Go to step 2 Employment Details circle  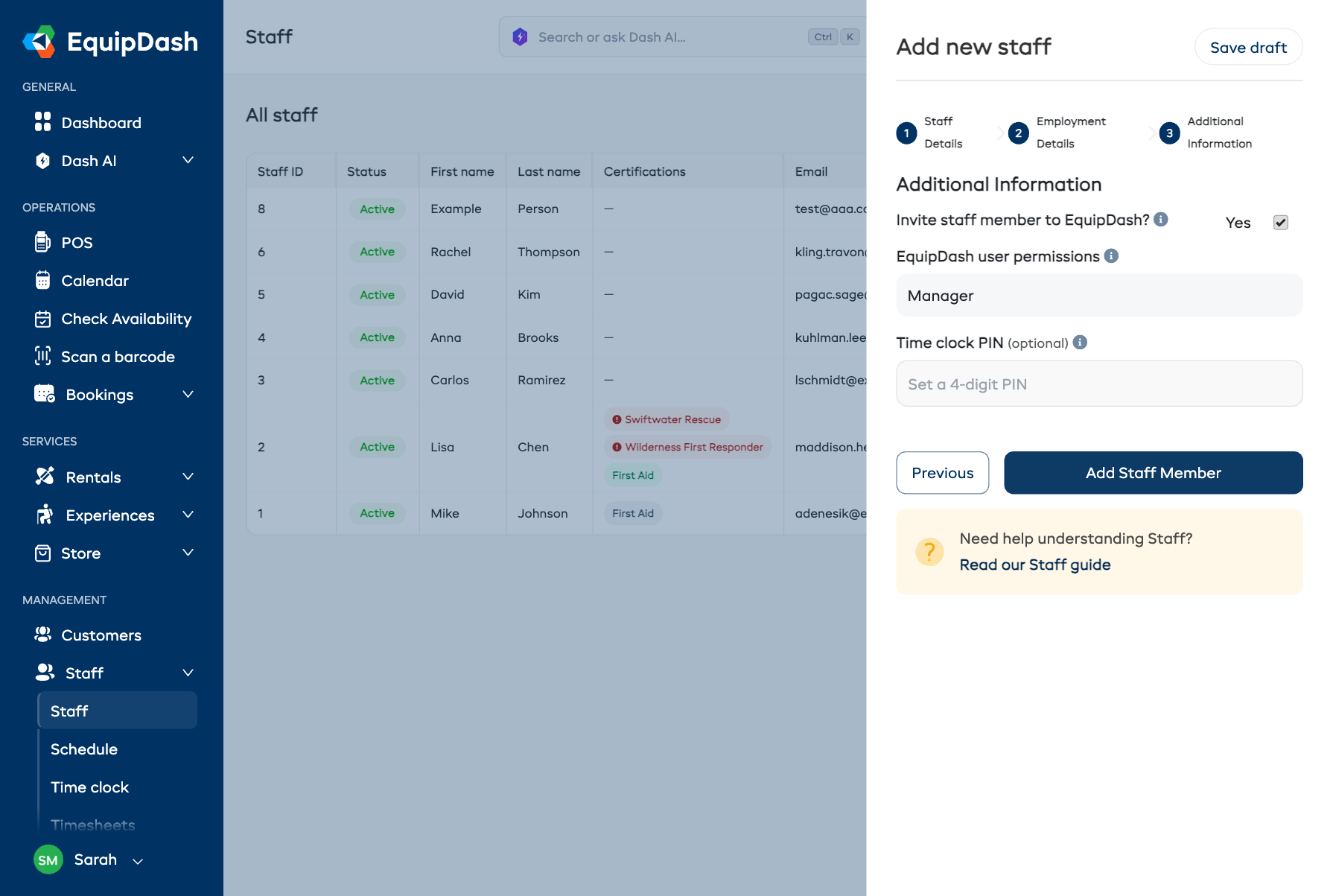tap(1018, 133)
